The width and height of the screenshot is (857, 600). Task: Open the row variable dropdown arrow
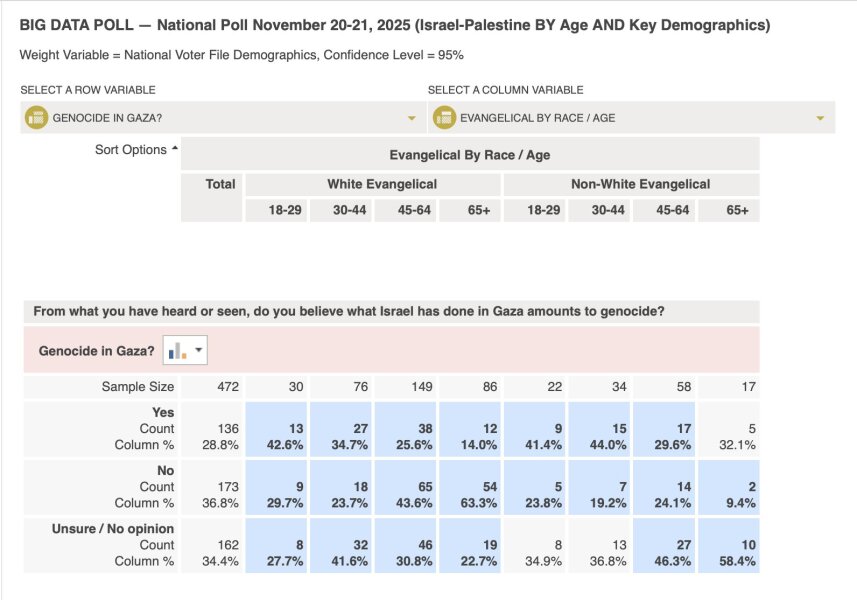[x=411, y=118]
